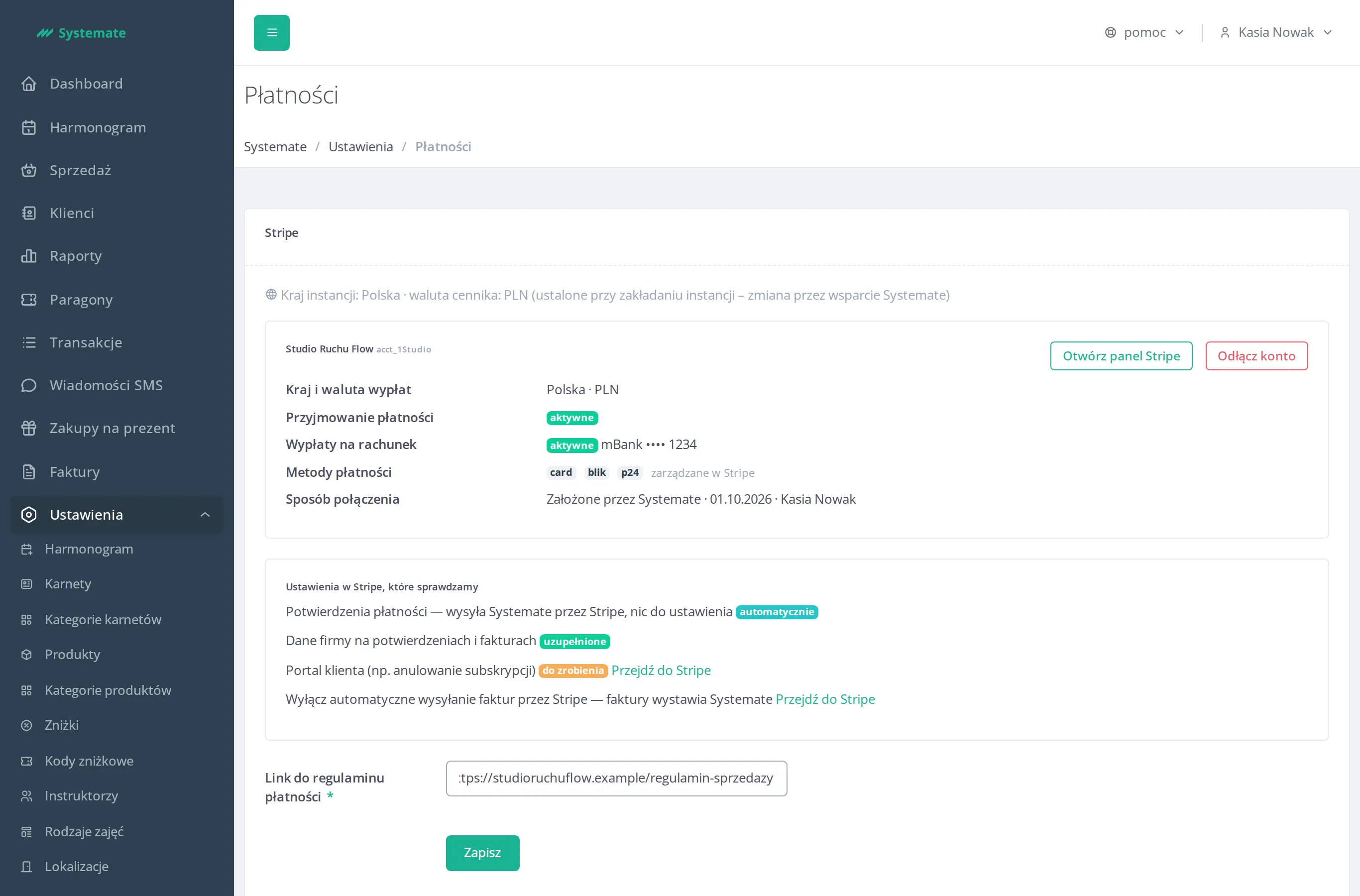Click the 'automatycznie' status badge
Screen dimensions: 1360x896
[x=777, y=612]
